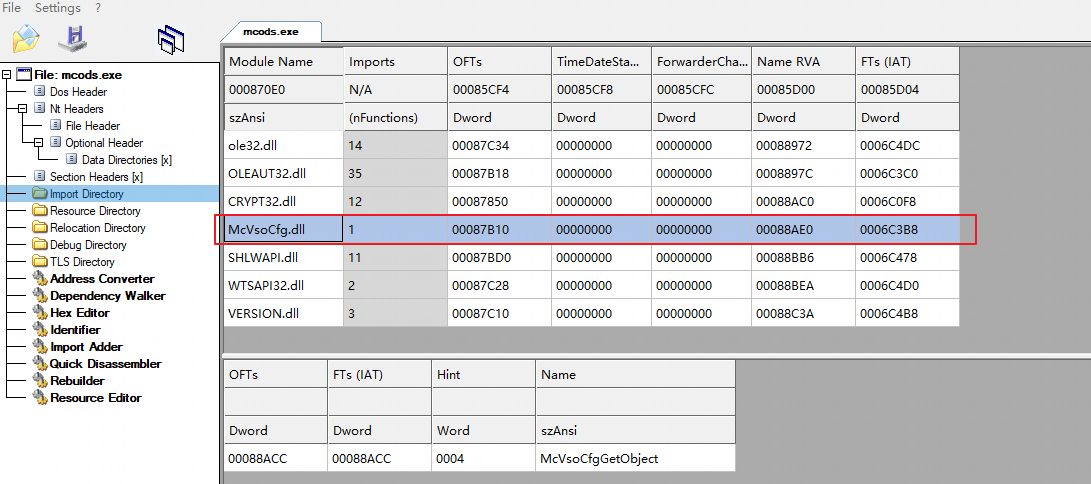Click the upper table's OFTs column header
Image resolution: width=1091 pixels, height=484 pixels.
click(499, 61)
